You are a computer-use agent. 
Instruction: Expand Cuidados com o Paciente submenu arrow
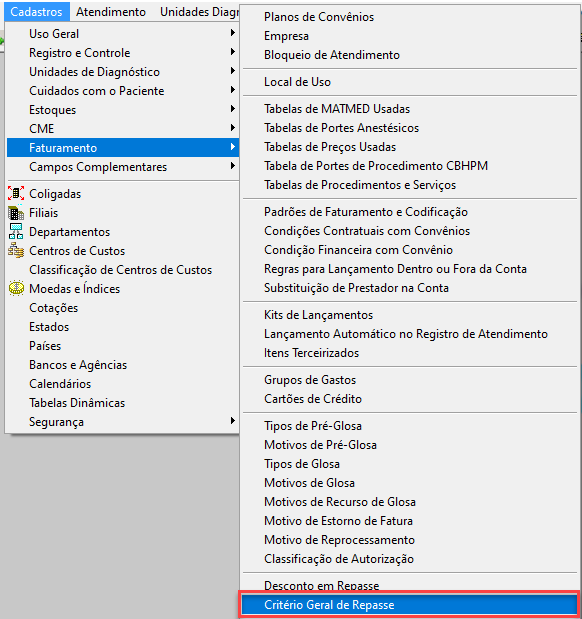[233, 90]
